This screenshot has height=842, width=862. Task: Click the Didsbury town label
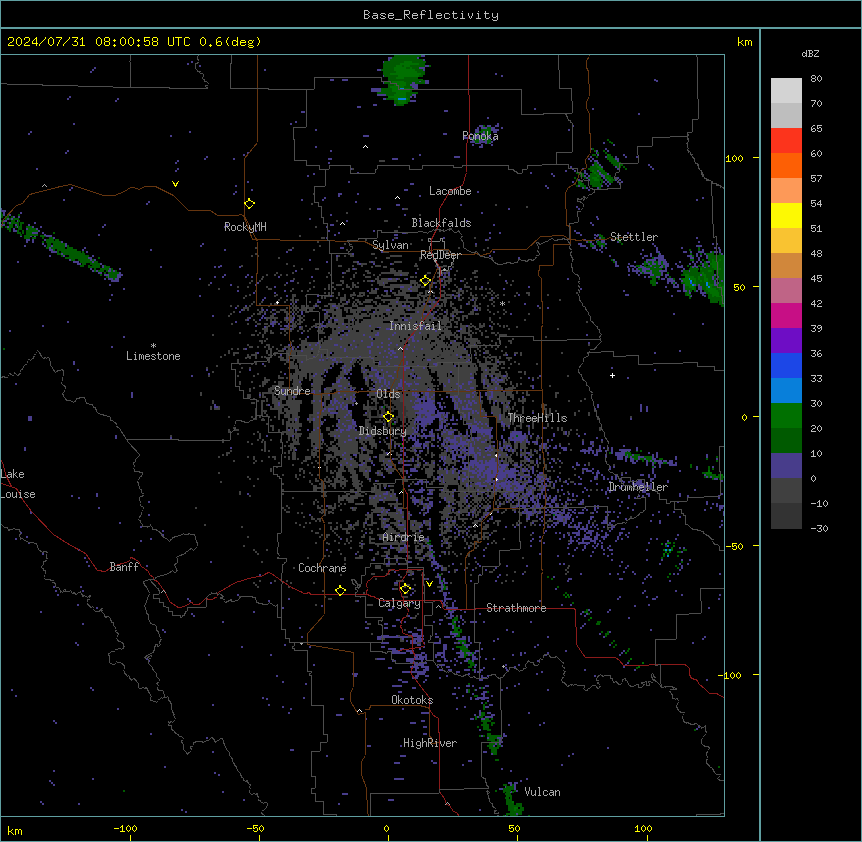tap(383, 431)
